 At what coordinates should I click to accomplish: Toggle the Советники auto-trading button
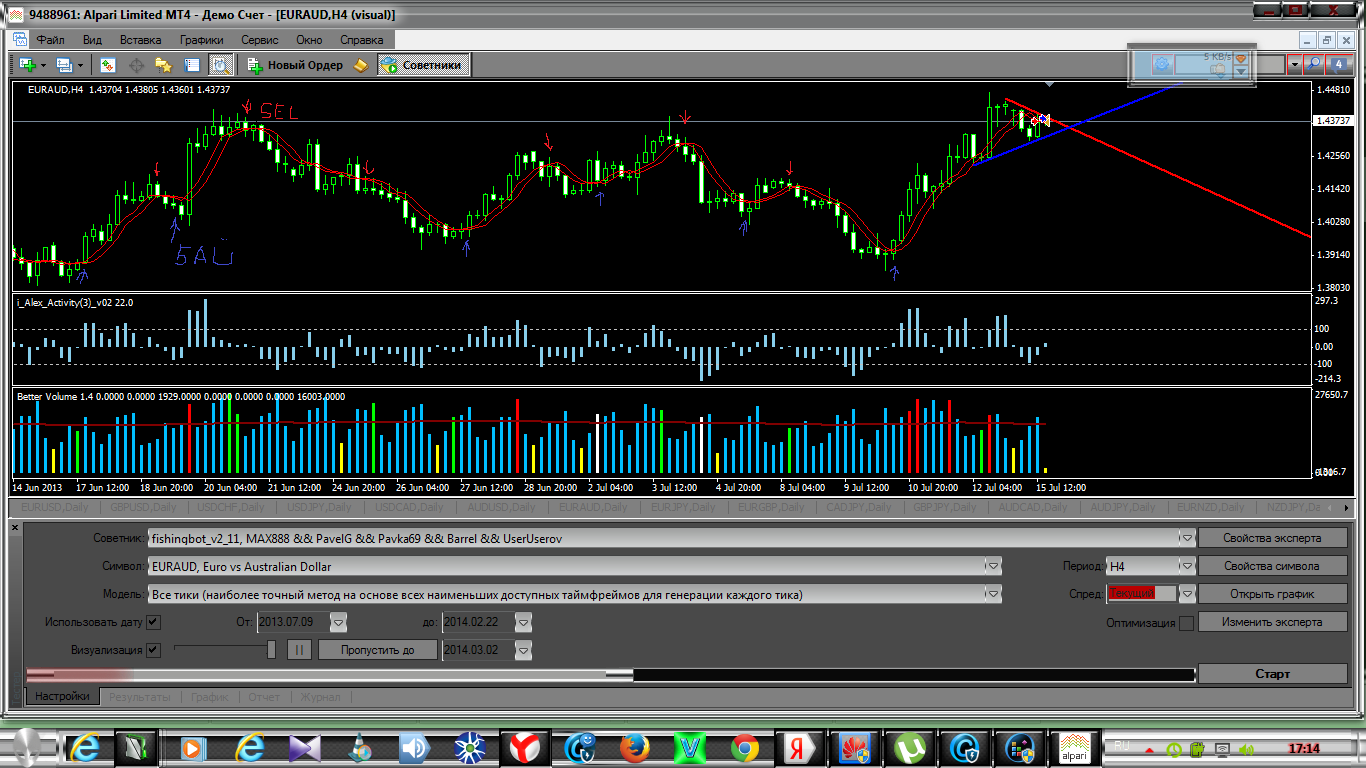pyautogui.click(x=423, y=65)
